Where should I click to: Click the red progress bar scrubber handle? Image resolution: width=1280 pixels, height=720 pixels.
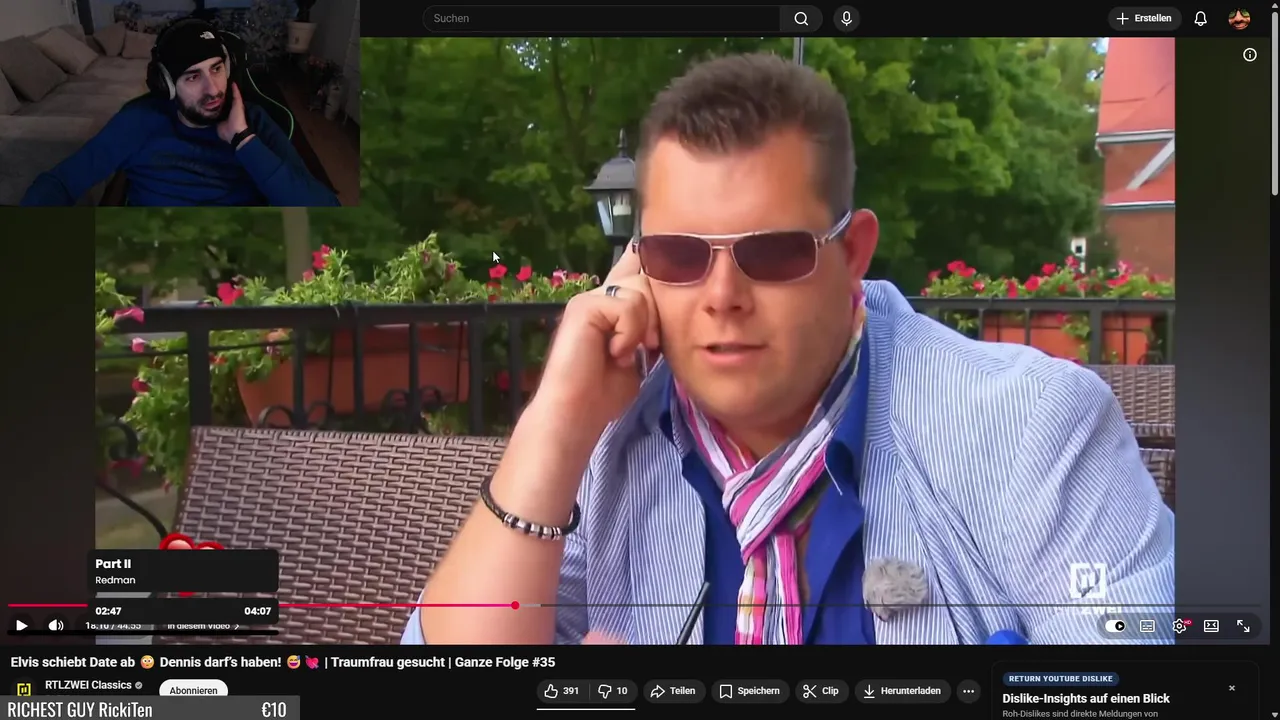click(515, 606)
